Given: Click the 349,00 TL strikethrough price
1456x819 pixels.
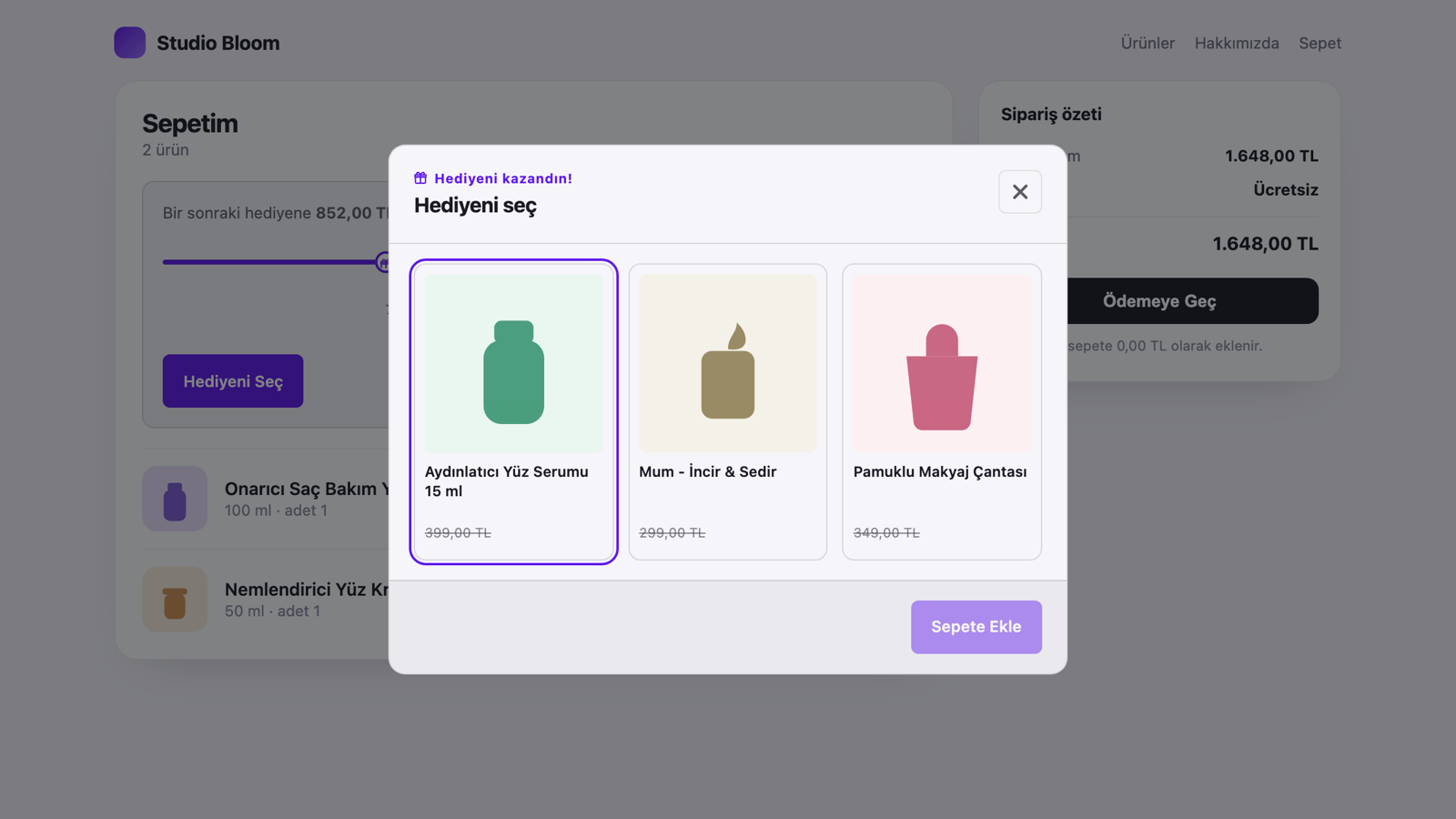Looking at the screenshot, I should 886,533.
